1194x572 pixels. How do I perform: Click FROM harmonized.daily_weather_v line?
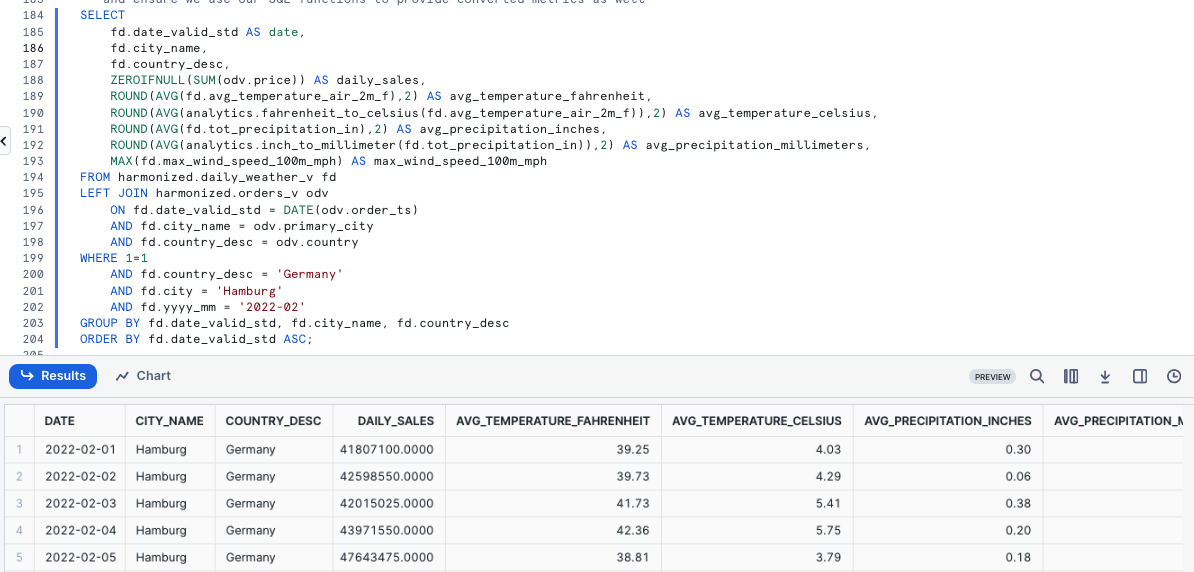tap(208, 177)
